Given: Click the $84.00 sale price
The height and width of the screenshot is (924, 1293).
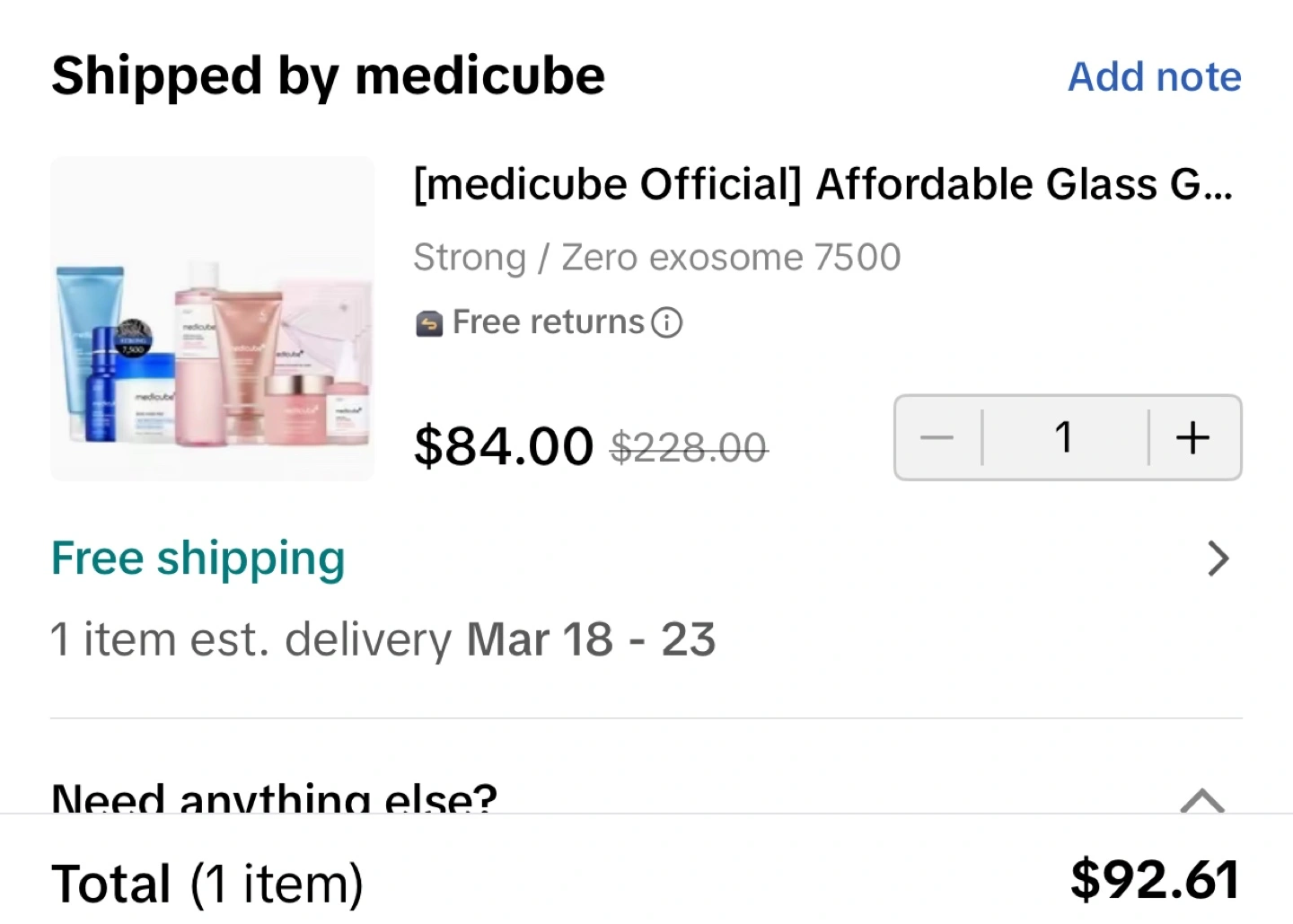Looking at the screenshot, I should coord(503,446).
